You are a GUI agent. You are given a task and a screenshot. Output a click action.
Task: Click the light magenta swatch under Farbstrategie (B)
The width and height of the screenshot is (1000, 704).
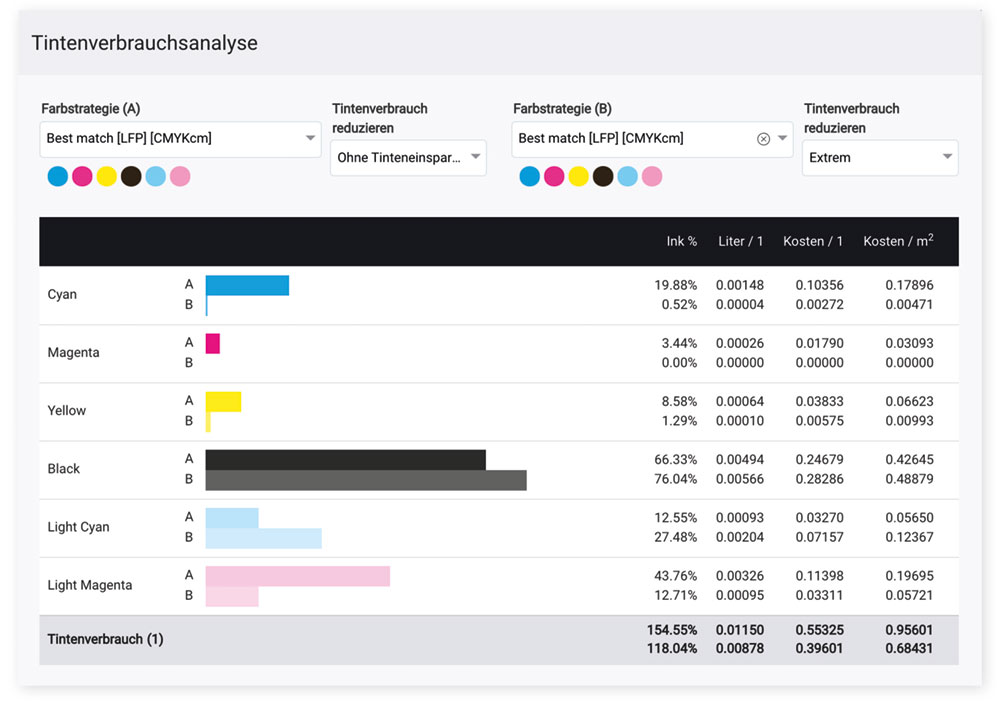(652, 177)
